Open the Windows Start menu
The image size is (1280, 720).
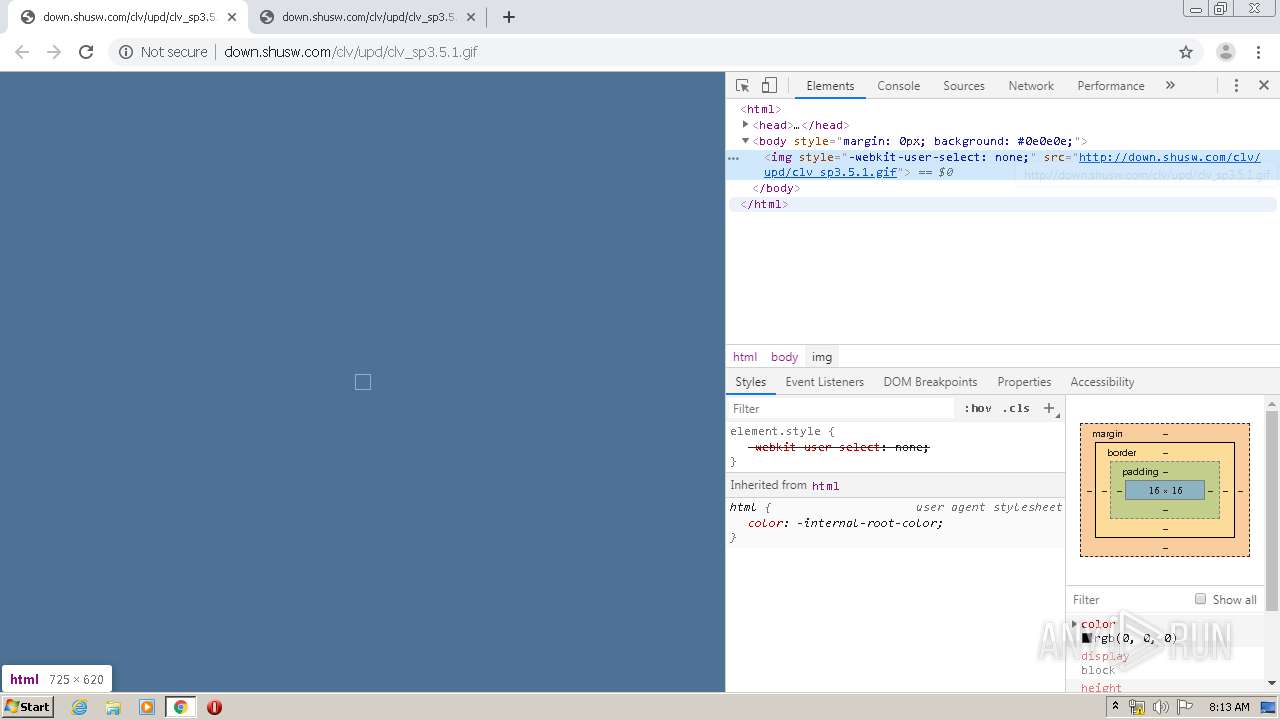[28, 707]
